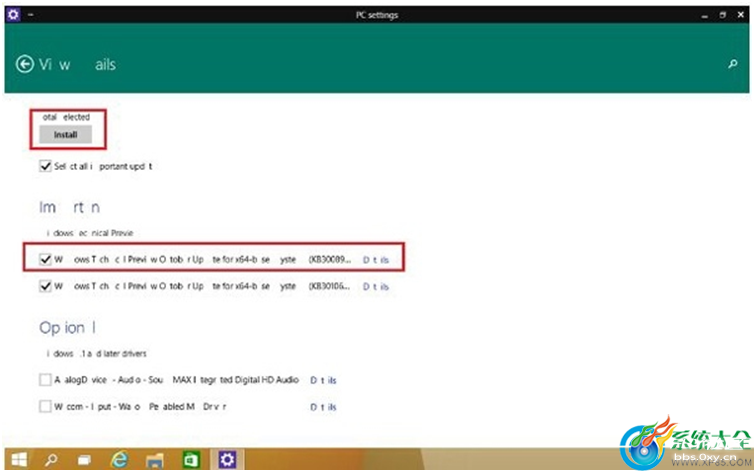Check the Wacom Input driver checkbox

45,407
